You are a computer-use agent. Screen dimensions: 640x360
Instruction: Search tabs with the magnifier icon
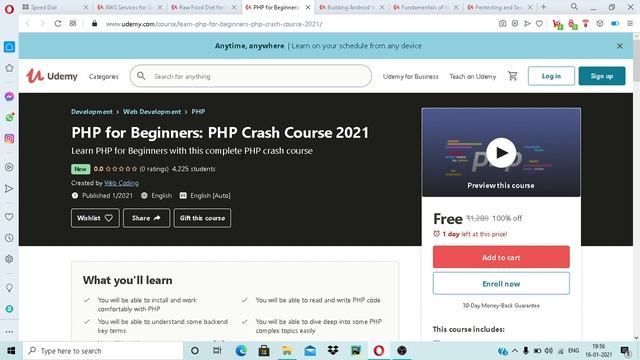coord(574,7)
